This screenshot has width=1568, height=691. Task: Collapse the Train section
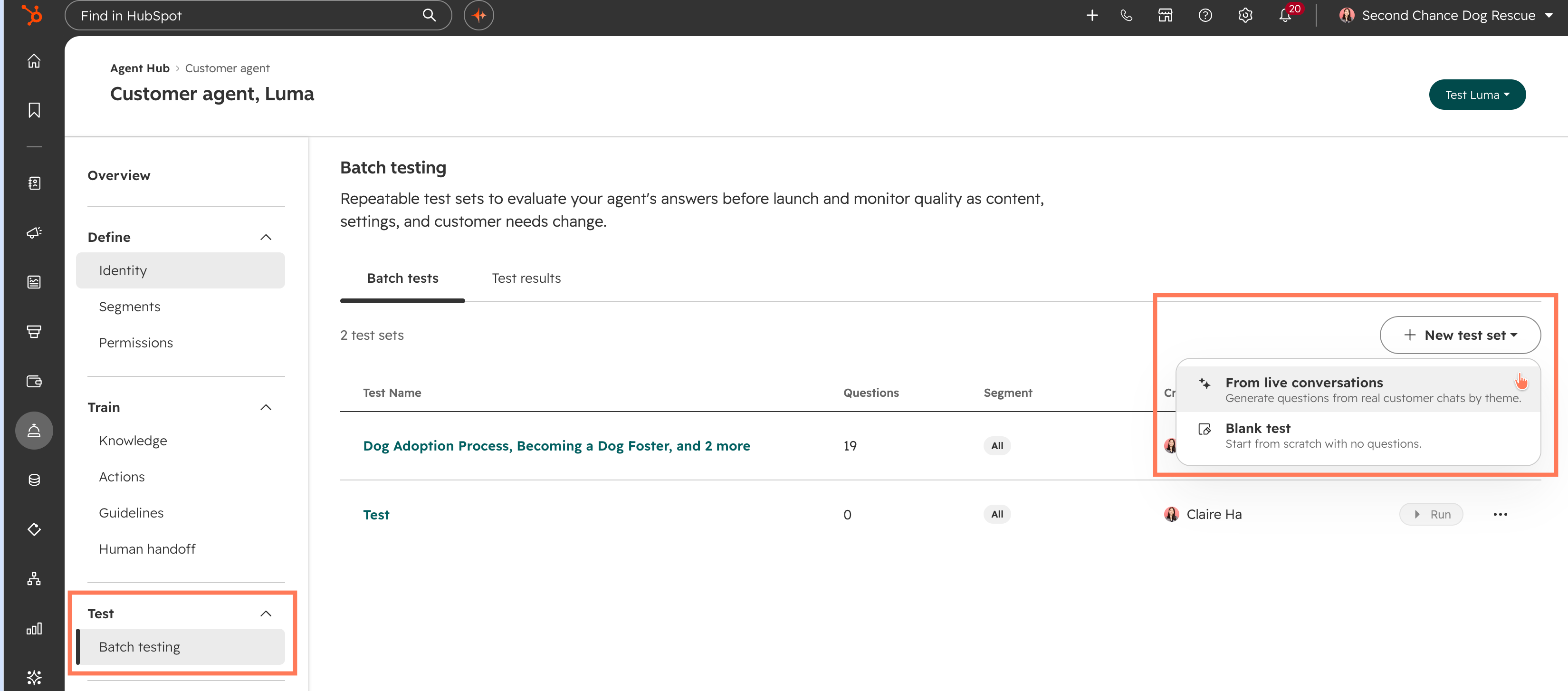click(266, 407)
